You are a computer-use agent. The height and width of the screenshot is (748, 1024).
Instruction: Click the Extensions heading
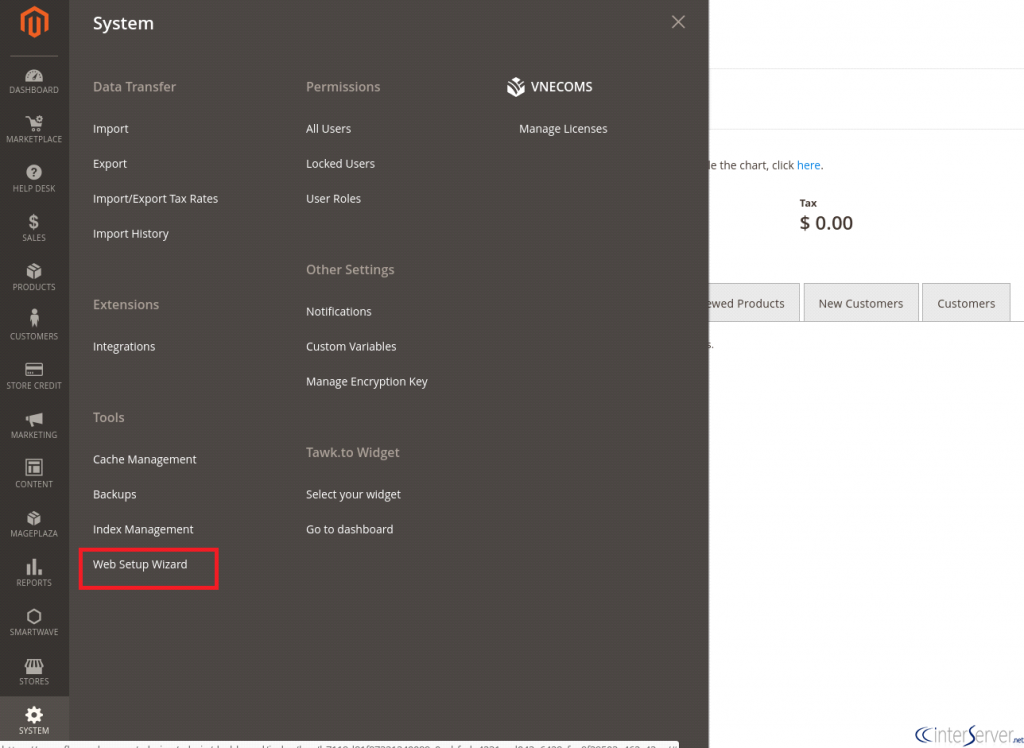[x=126, y=304]
